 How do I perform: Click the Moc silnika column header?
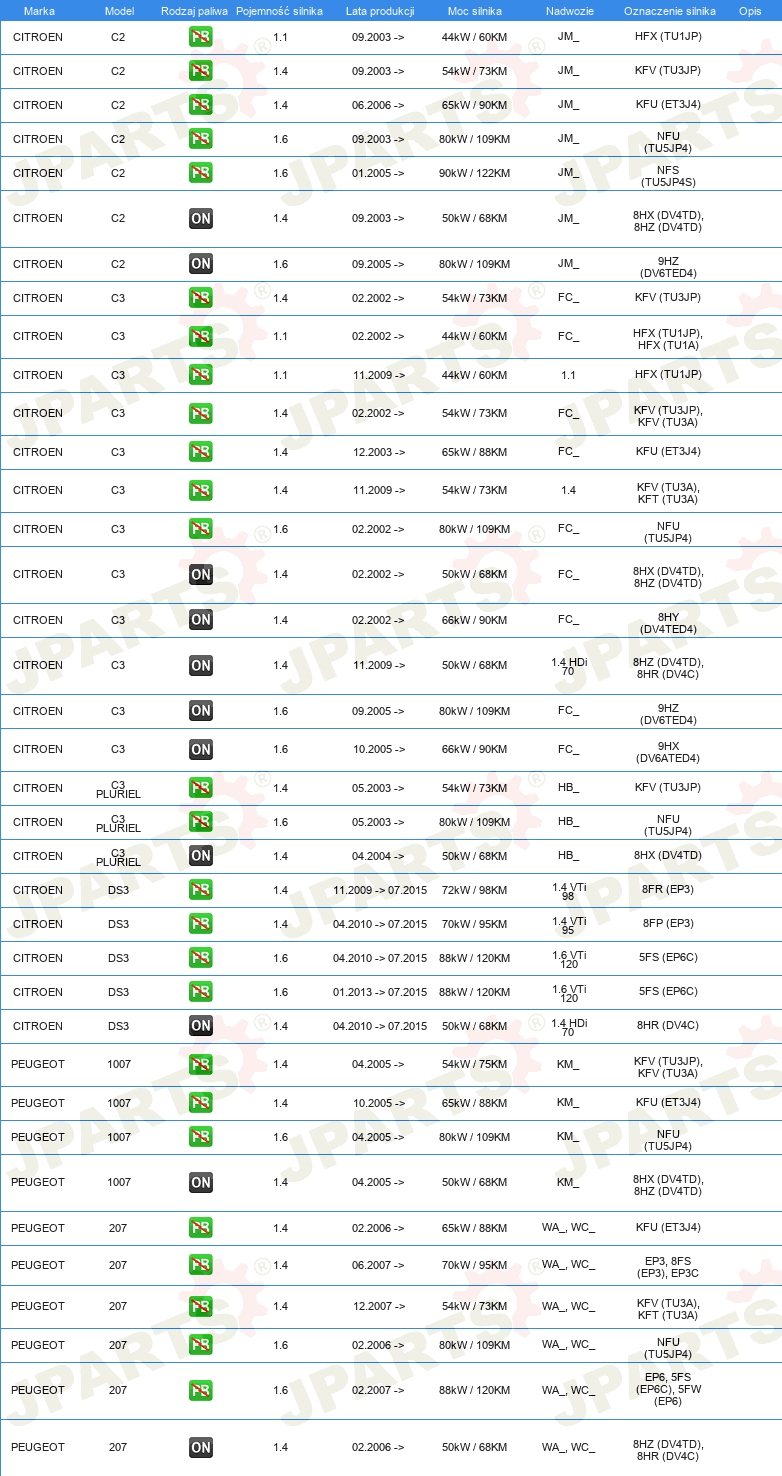click(475, 11)
